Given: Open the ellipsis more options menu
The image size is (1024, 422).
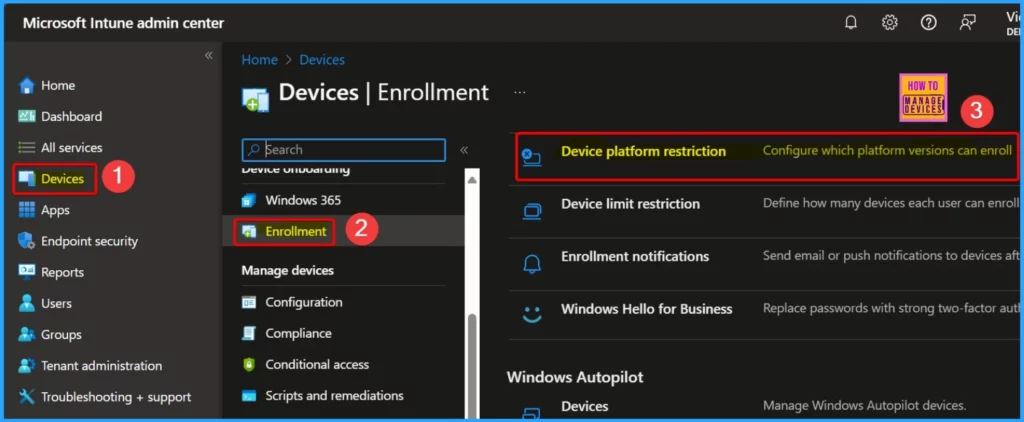Looking at the screenshot, I should coord(519,93).
